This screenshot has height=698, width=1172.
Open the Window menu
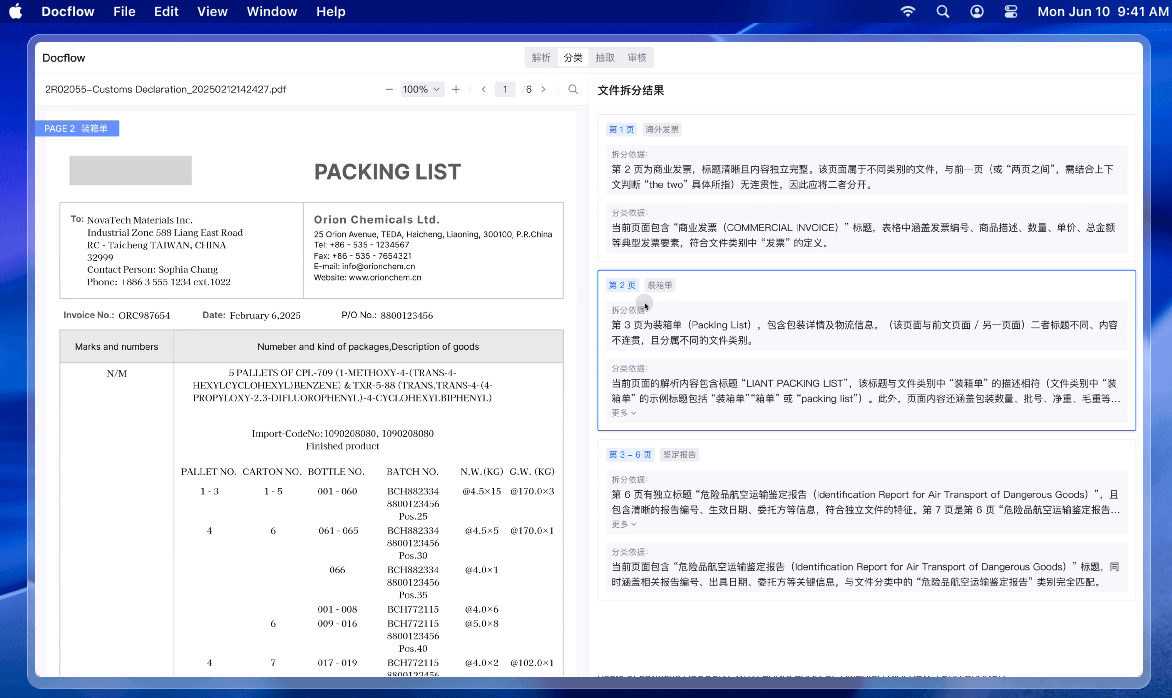(272, 12)
